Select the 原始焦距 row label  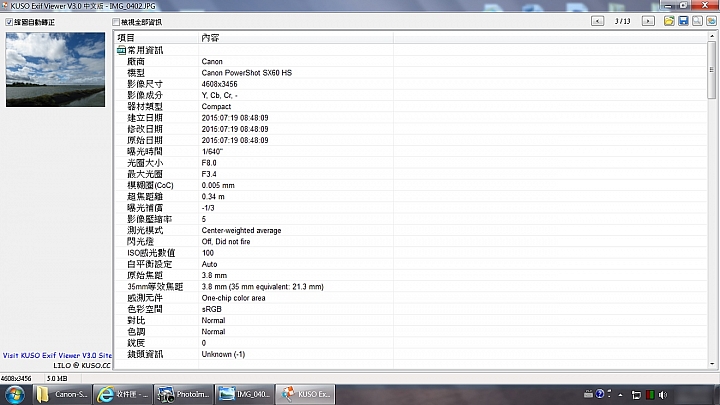coord(145,275)
